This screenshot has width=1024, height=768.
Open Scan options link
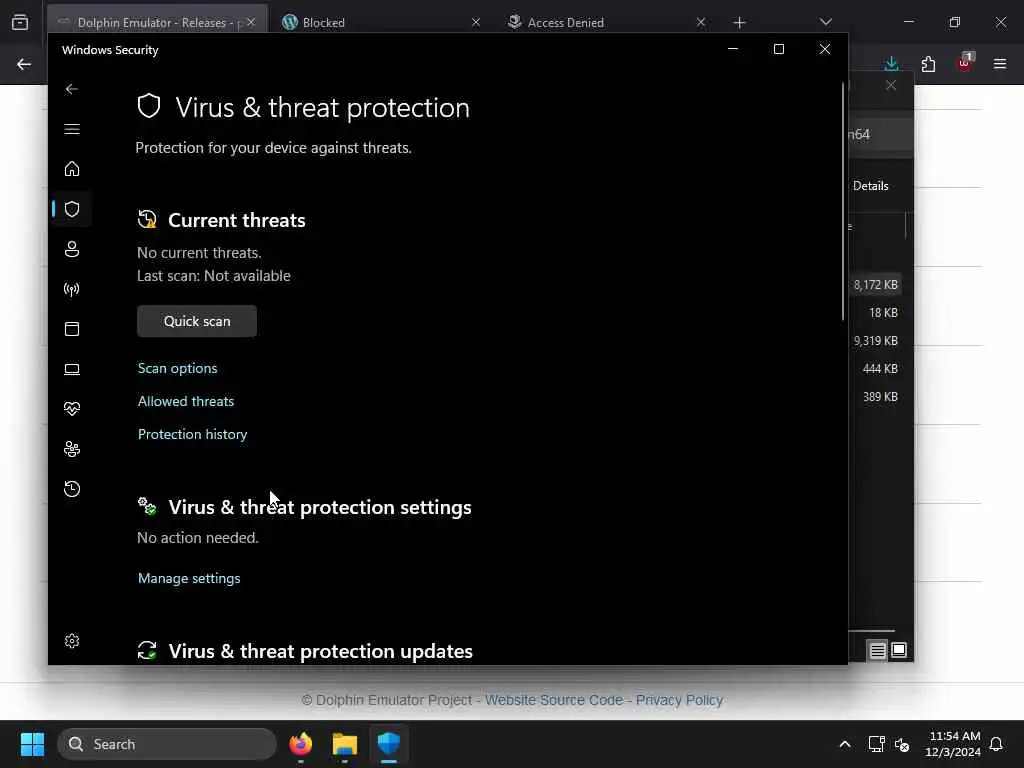point(178,368)
